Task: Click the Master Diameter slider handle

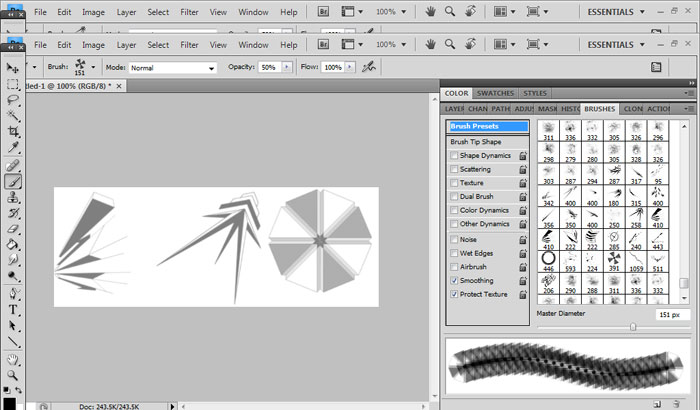Action: 633,327
